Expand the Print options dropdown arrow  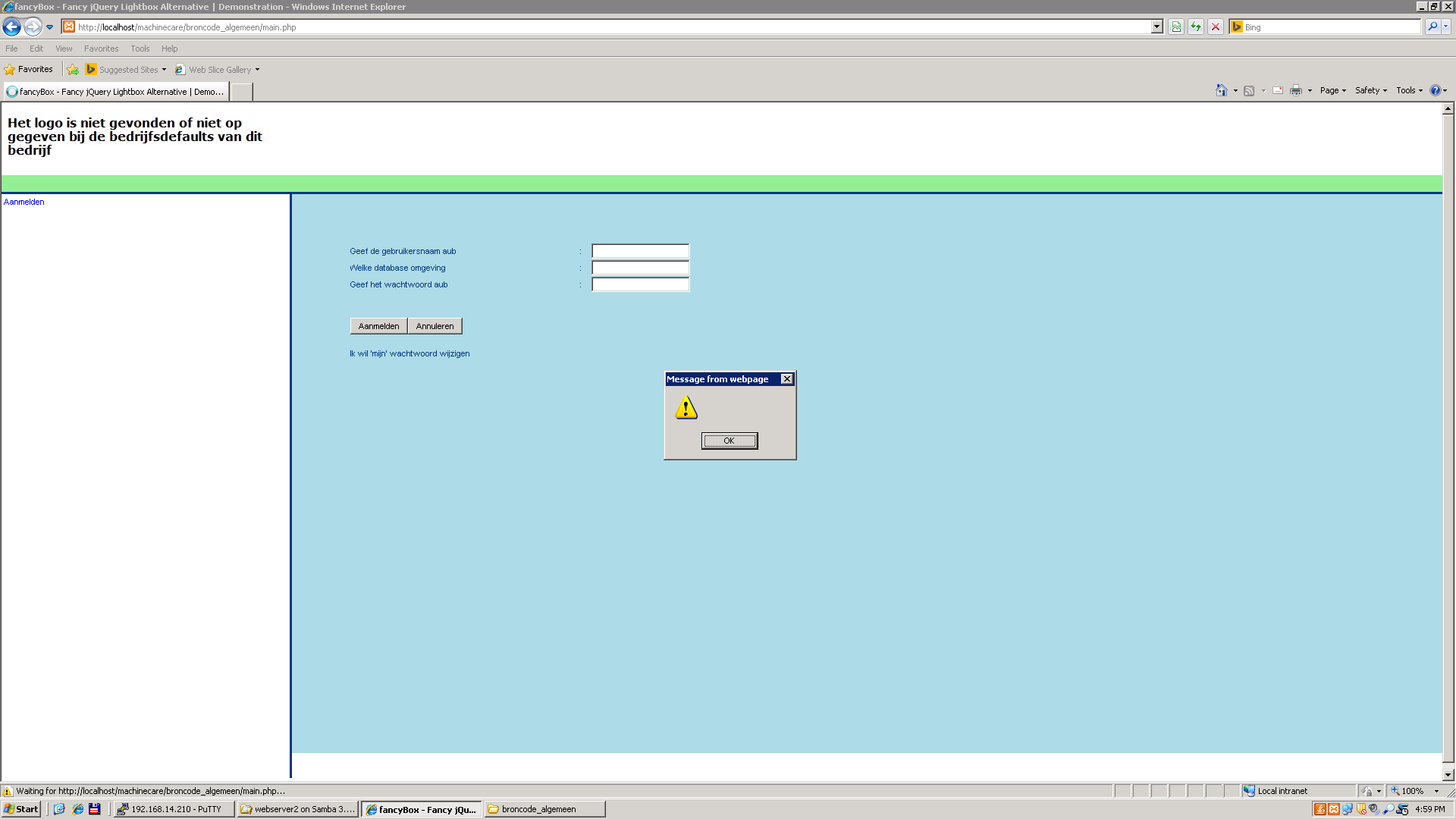point(1310,91)
